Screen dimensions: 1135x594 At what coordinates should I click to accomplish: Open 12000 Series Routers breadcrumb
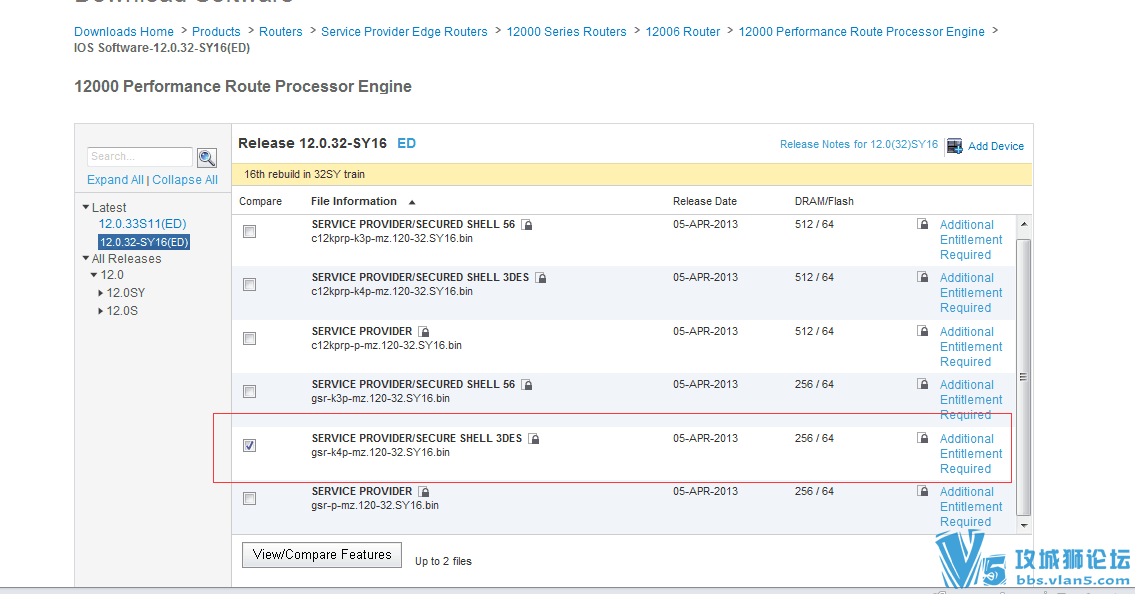[566, 32]
